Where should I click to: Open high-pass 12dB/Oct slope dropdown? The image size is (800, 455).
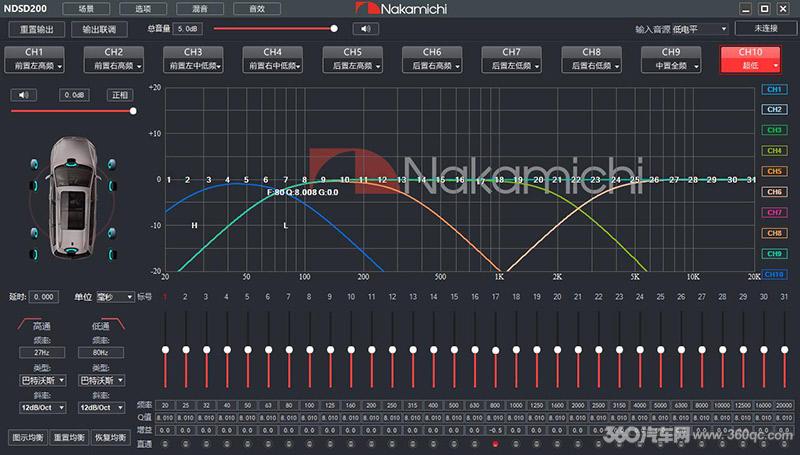coord(42,408)
